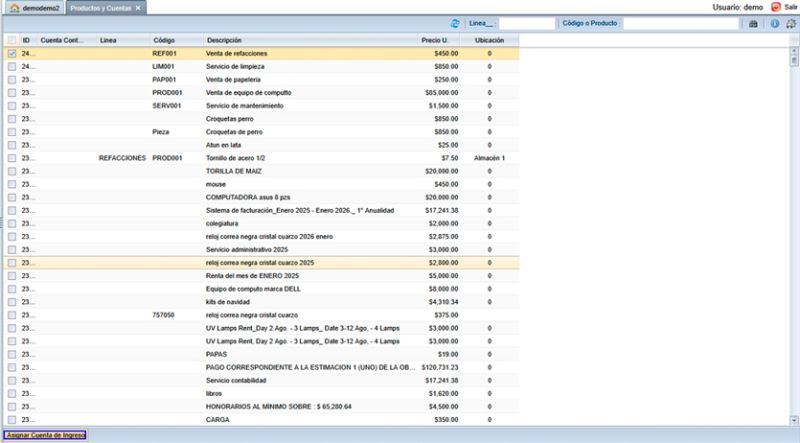The width and height of the screenshot is (800, 443).
Task: Click the vertical scrollbar down arrow
Action: [794, 420]
